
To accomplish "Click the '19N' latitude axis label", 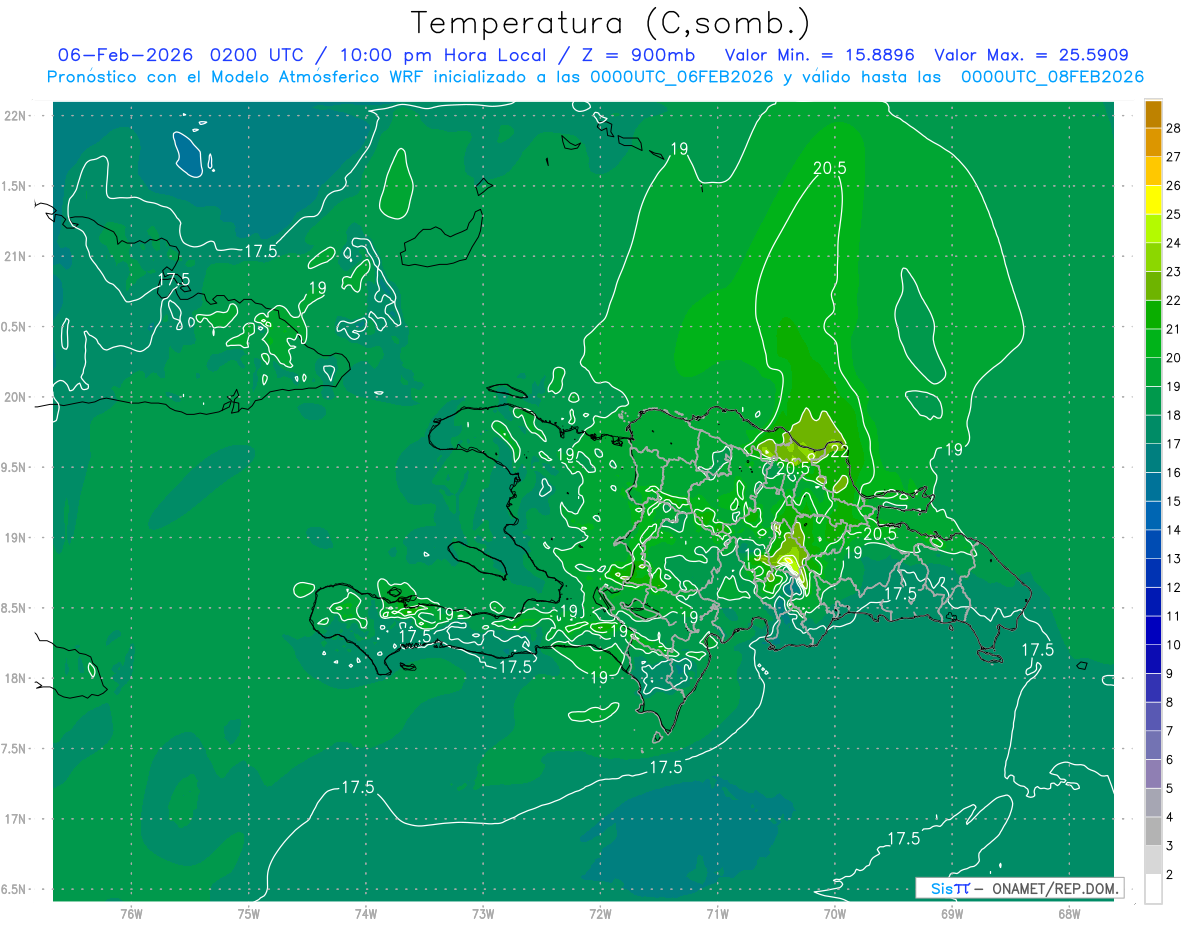I will tap(16, 538).
